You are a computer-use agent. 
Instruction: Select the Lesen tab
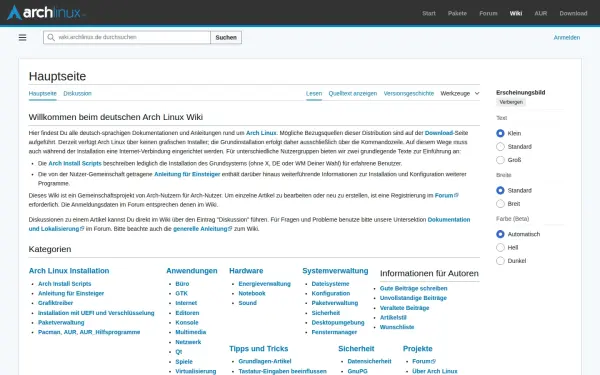tap(314, 93)
